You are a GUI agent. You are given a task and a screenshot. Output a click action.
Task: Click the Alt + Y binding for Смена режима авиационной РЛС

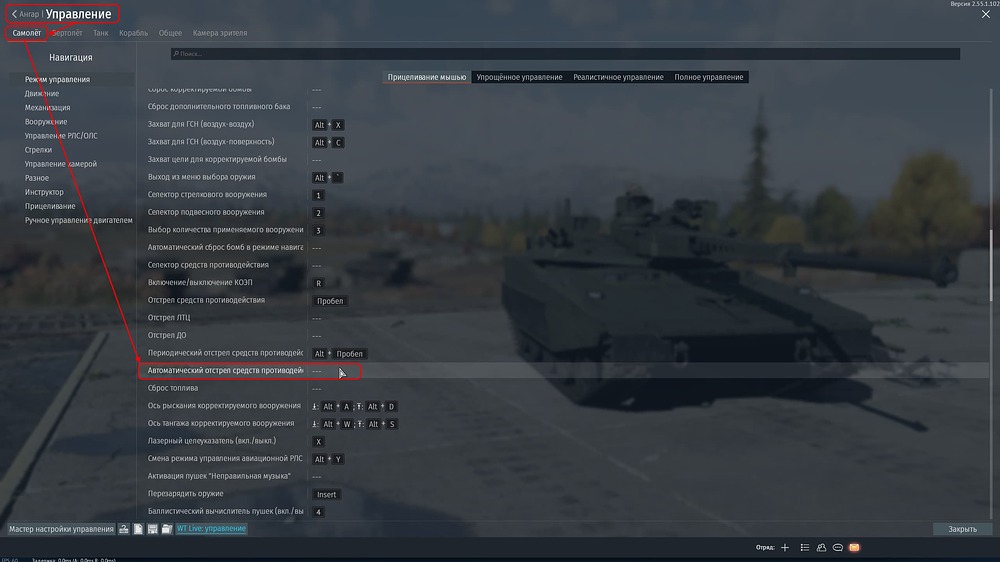click(x=328, y=459)
